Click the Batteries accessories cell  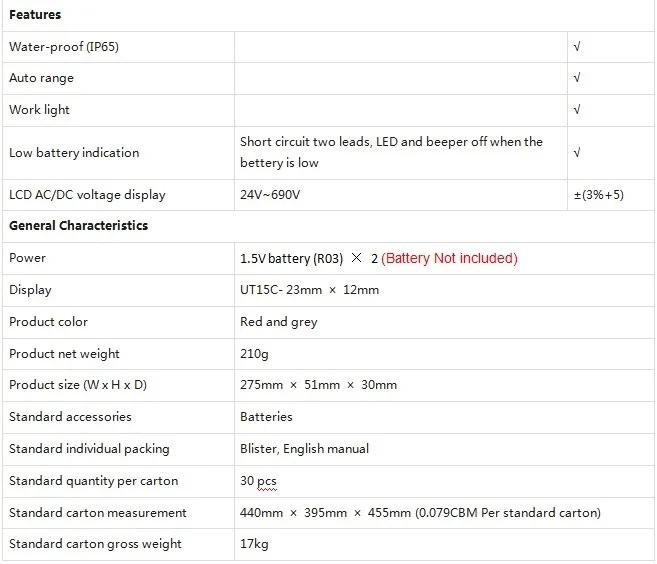tap(266, 417)
